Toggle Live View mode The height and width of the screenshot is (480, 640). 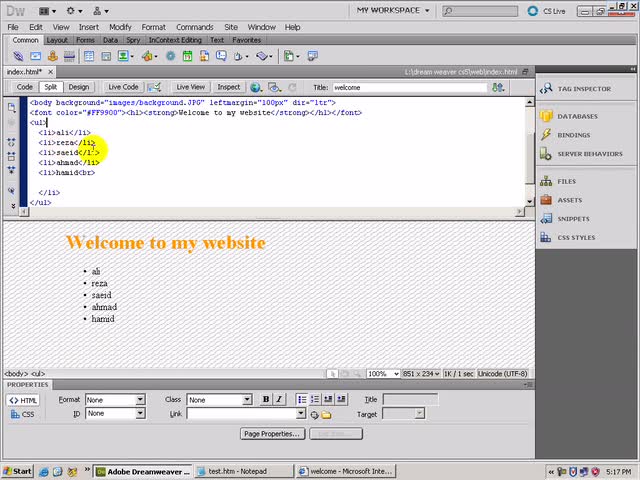190,87
